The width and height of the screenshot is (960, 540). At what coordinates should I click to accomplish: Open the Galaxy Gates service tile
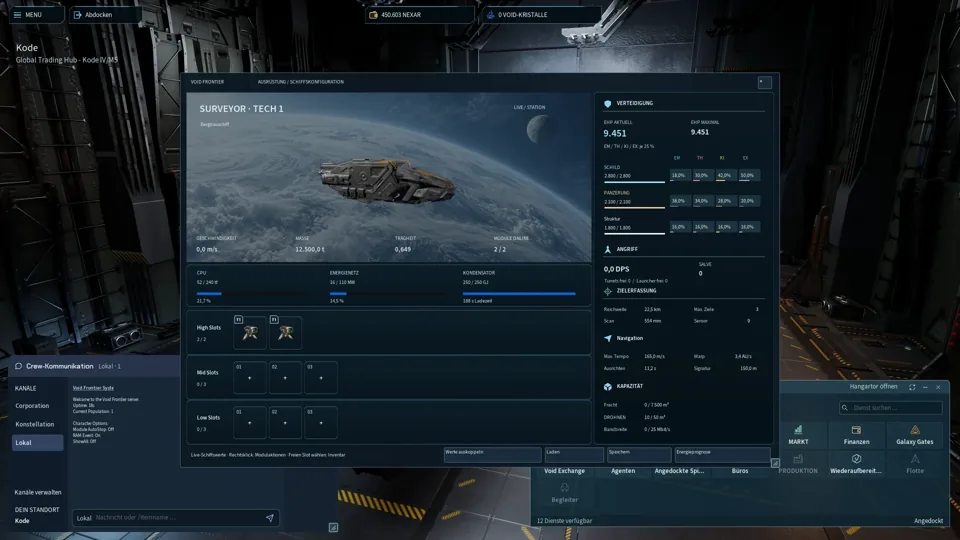point(915,435)
